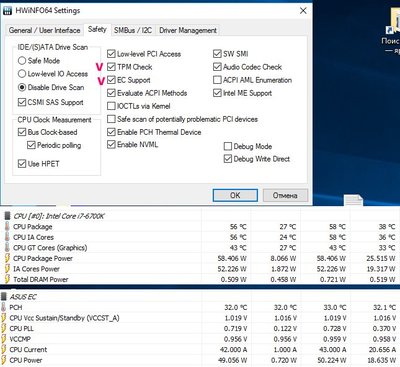The width and height of the screenshot is (400, 367).
Task: Click the ASUS EC section chip icon
Action: click(4, 297)
